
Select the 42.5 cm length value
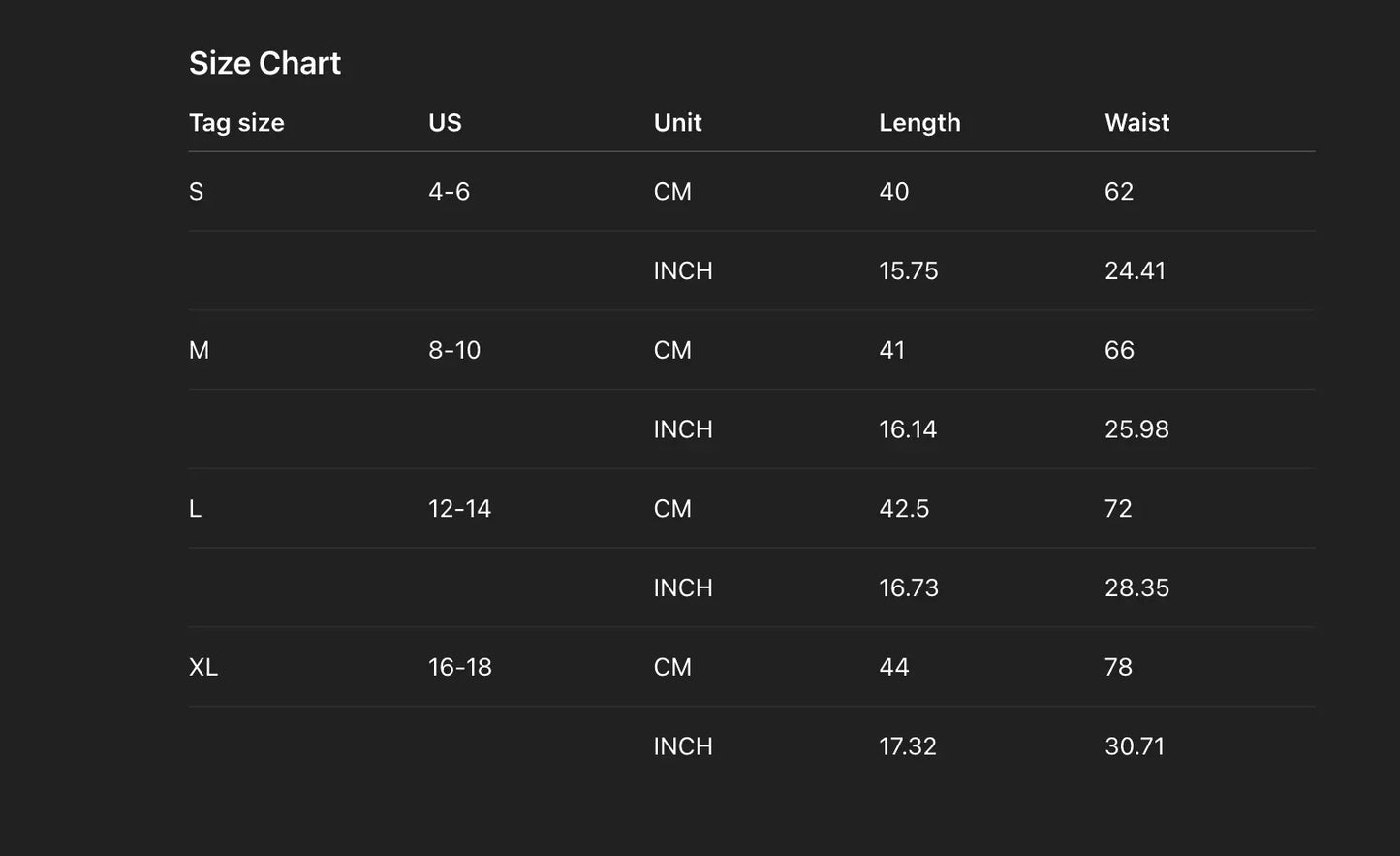904,509
